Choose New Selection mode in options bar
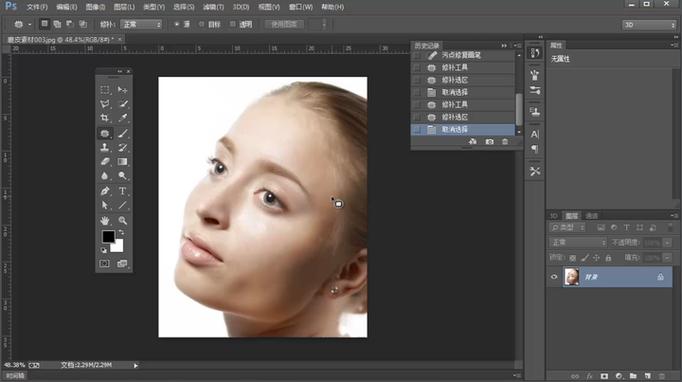 point(44,24)
